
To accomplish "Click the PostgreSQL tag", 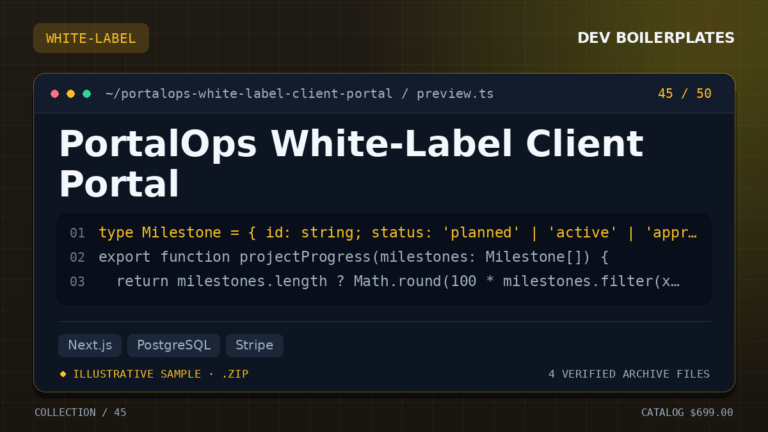I will click(x=174, y=345).
